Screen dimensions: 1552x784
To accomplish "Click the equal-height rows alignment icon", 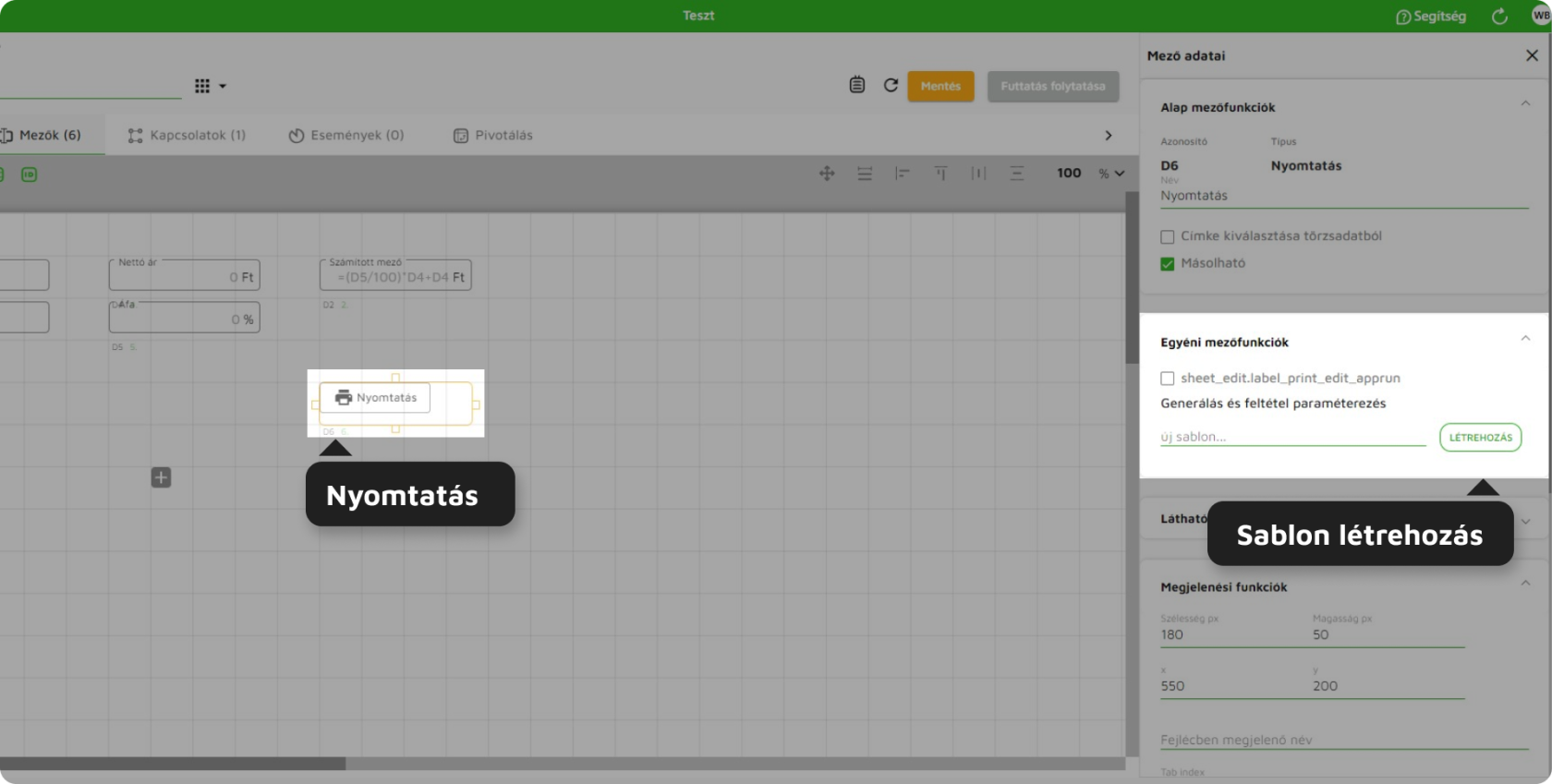I will click(865, 173).
